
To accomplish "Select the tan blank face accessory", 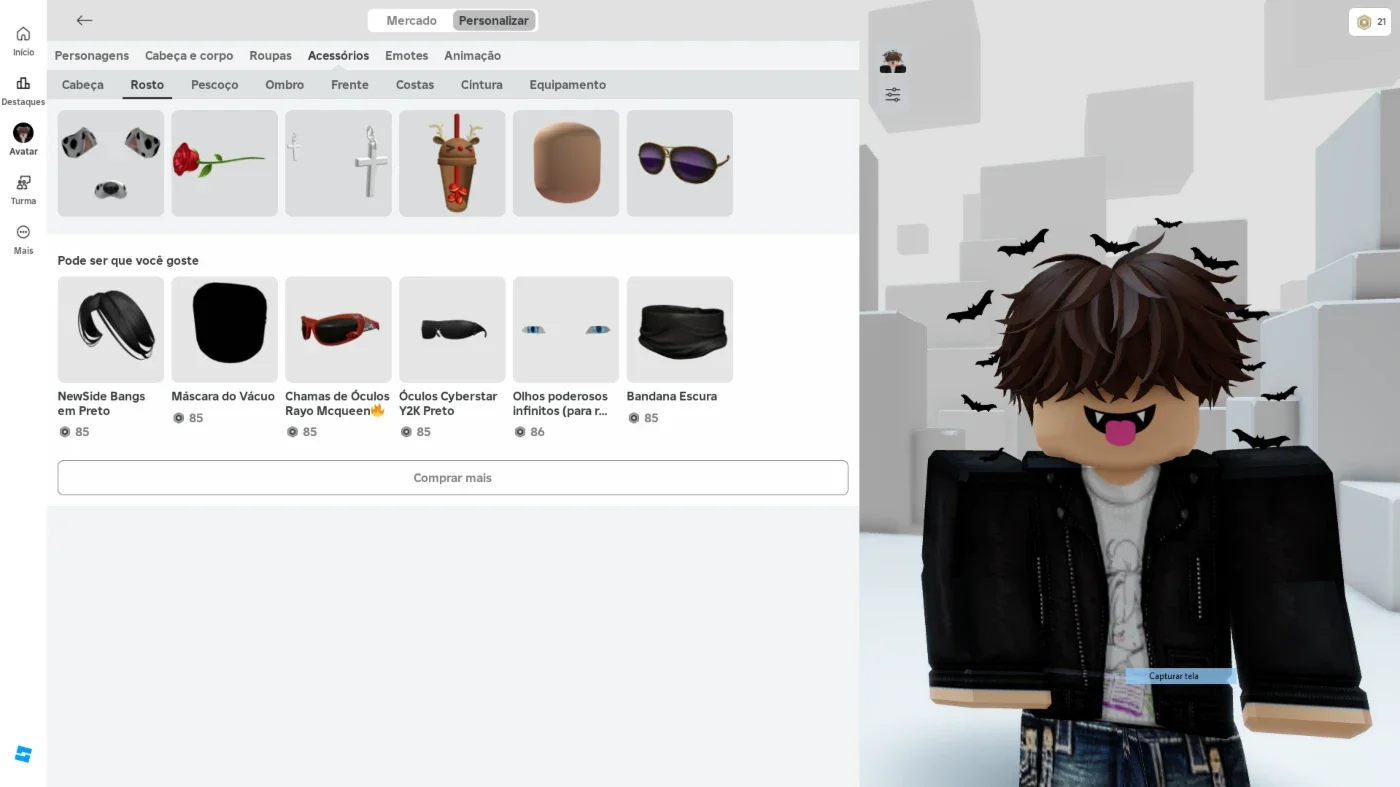I will pyautogui.click(x=566, y=163).
